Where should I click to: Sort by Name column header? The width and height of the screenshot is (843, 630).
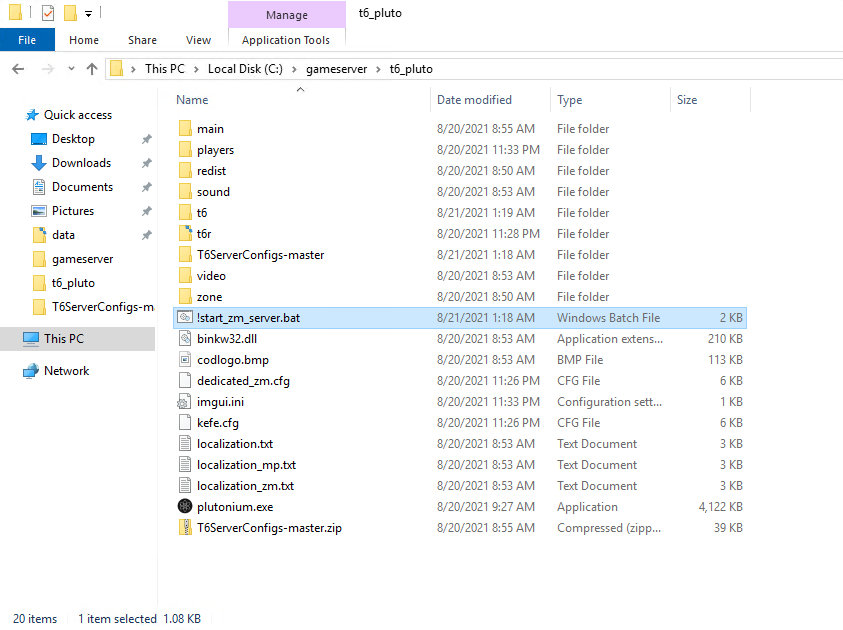pos(192,100)
